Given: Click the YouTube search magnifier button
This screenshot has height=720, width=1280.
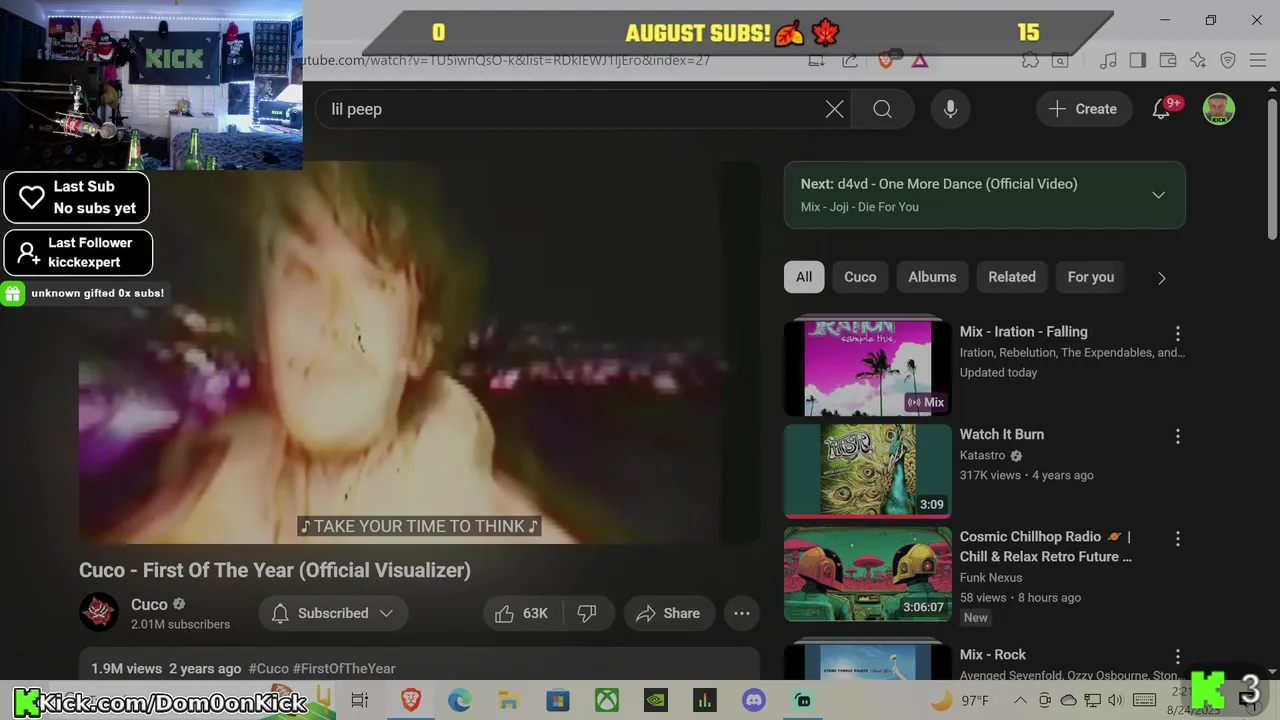Looking at the screenshot, I should (x=882, y=109).
